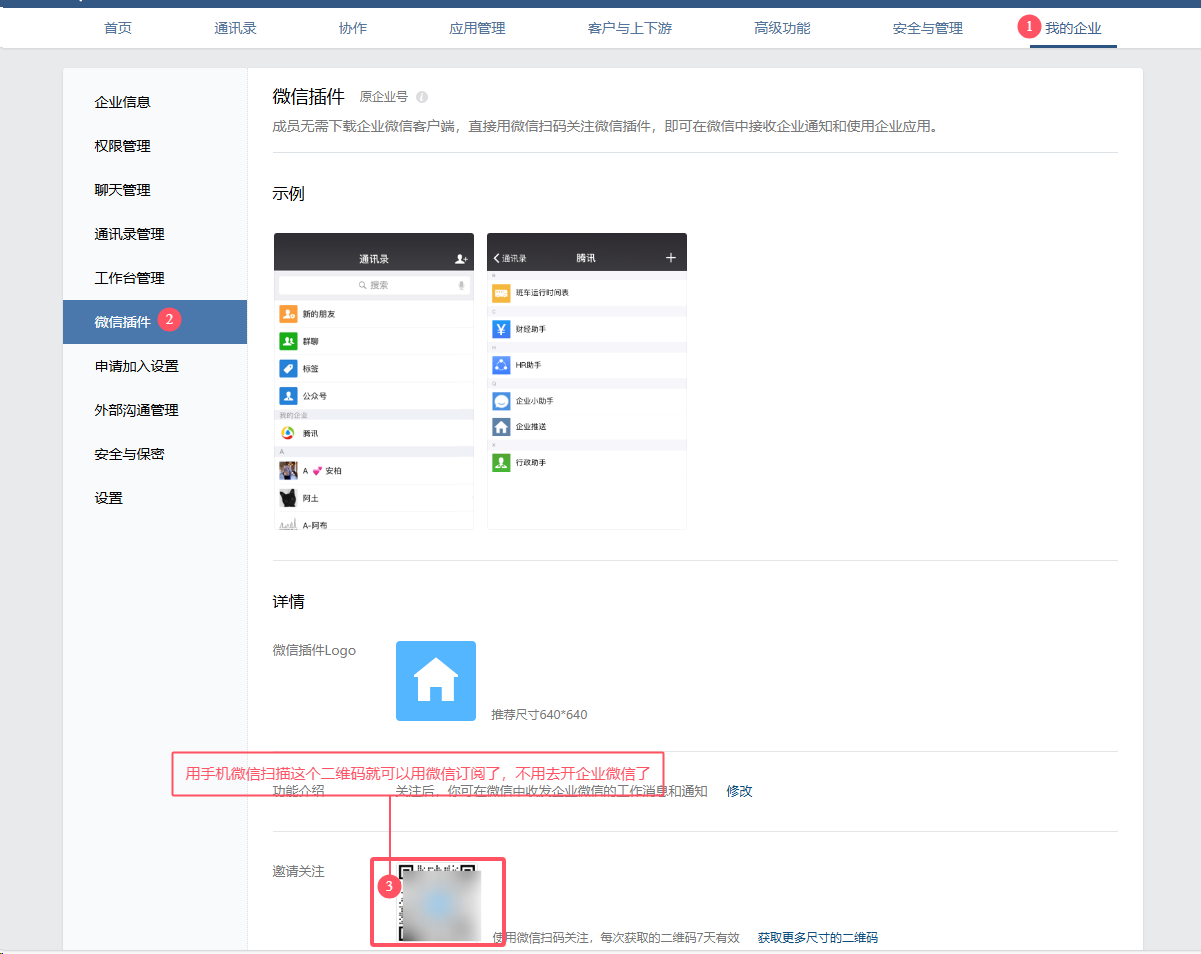Go to 应用管理 tab
This screenshot has width=1201, height=954.
pos(477,28)
